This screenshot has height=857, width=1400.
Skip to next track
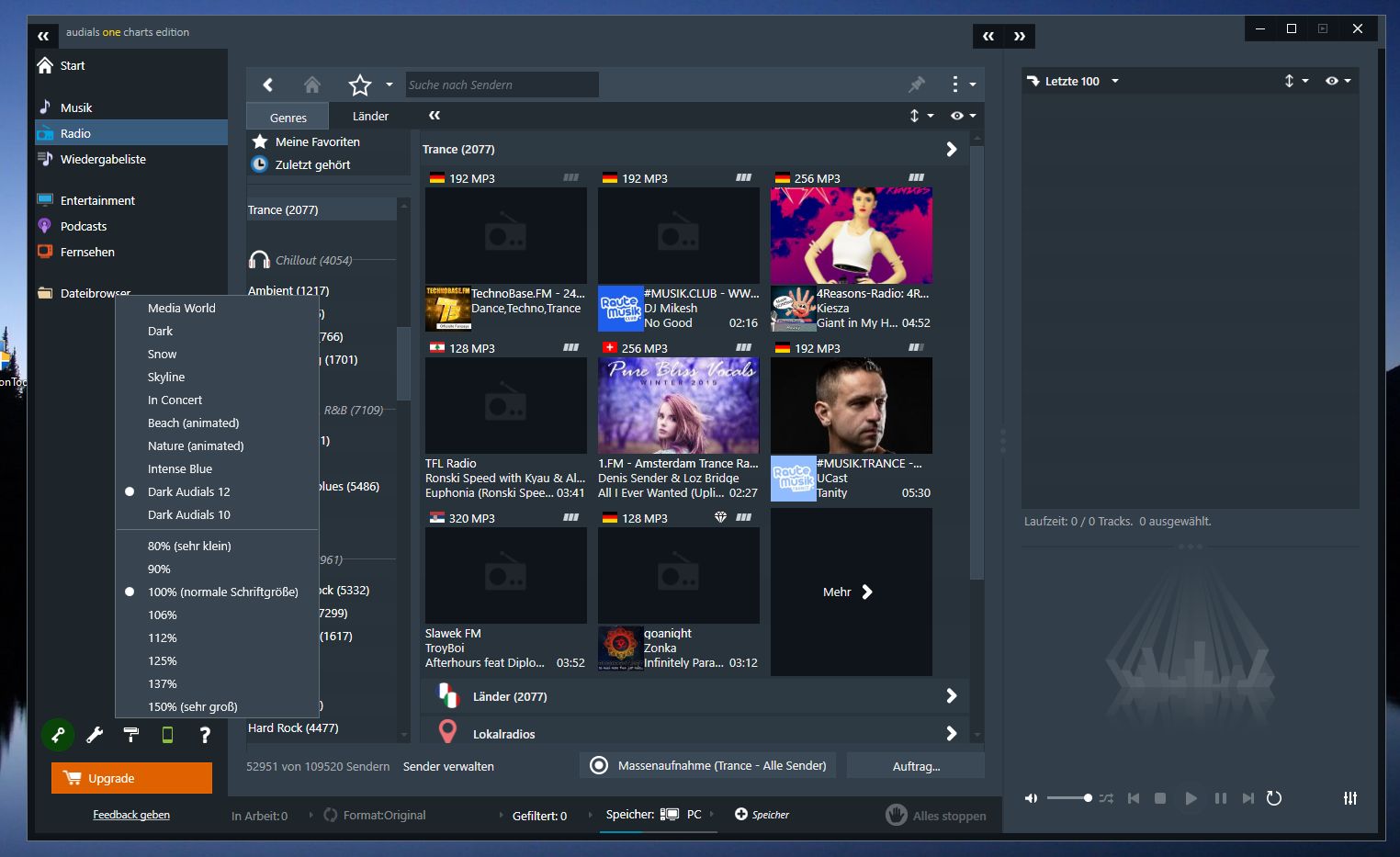pos(1248,798)
